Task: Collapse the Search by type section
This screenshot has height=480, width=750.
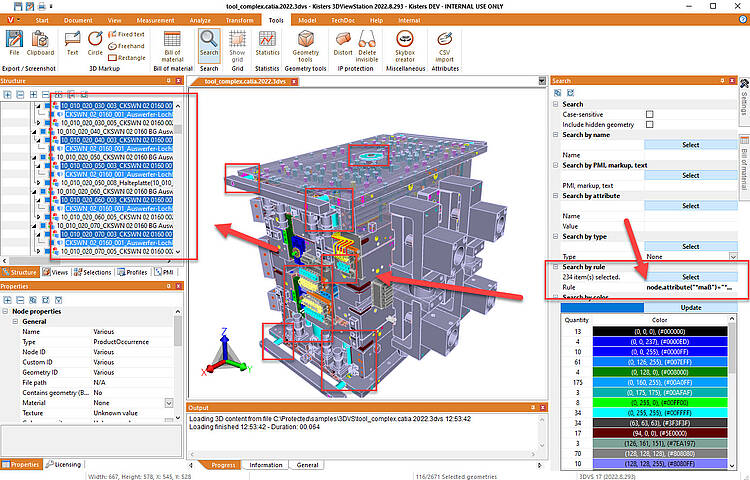Action: pyautogui.click(x=556, y=237)
